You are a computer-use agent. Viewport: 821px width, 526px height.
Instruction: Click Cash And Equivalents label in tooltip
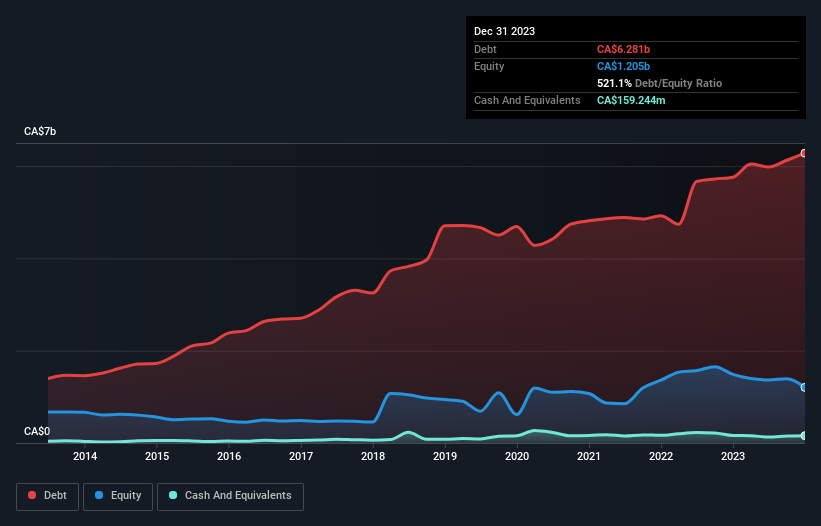pos(527,100)
